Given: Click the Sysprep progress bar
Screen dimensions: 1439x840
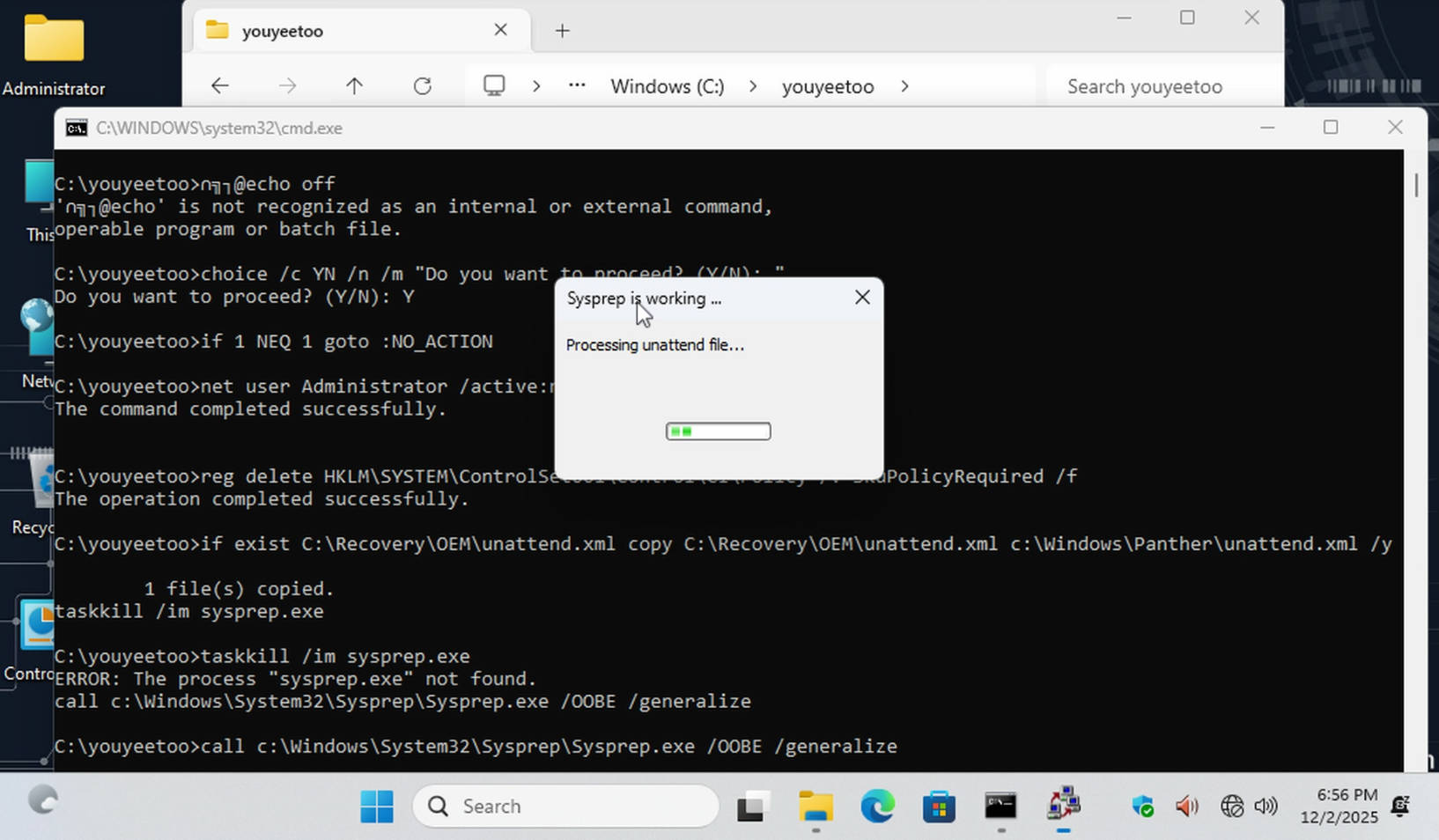Looking at the screenshot, I should 719,431.
